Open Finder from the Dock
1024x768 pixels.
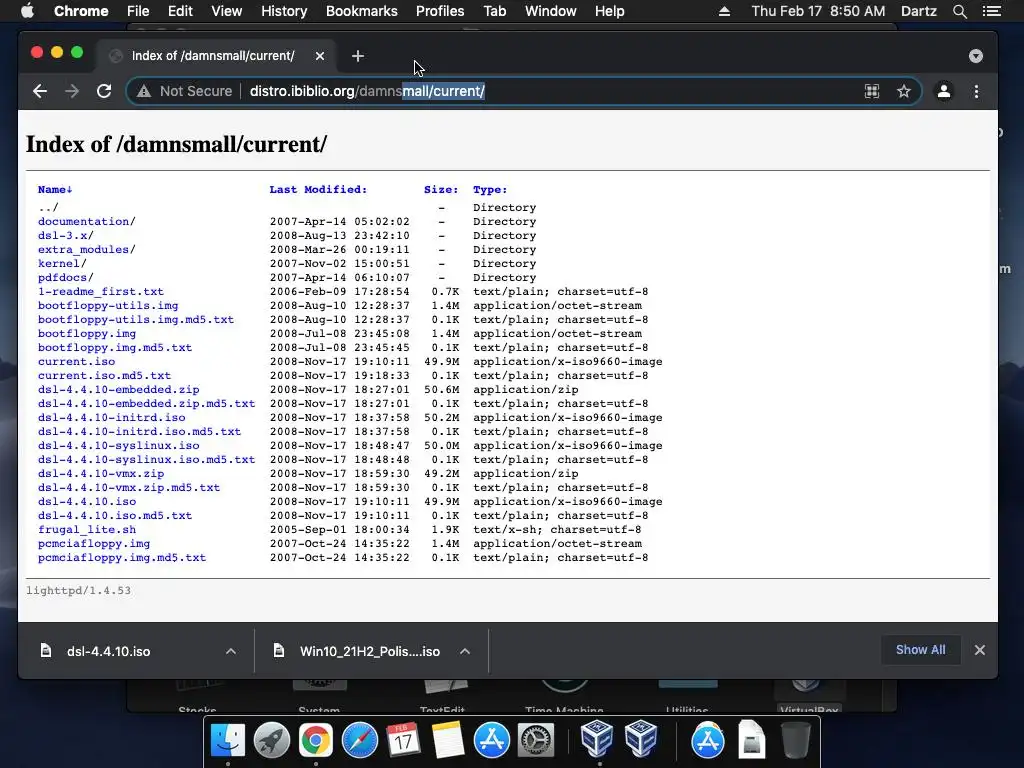228,741
